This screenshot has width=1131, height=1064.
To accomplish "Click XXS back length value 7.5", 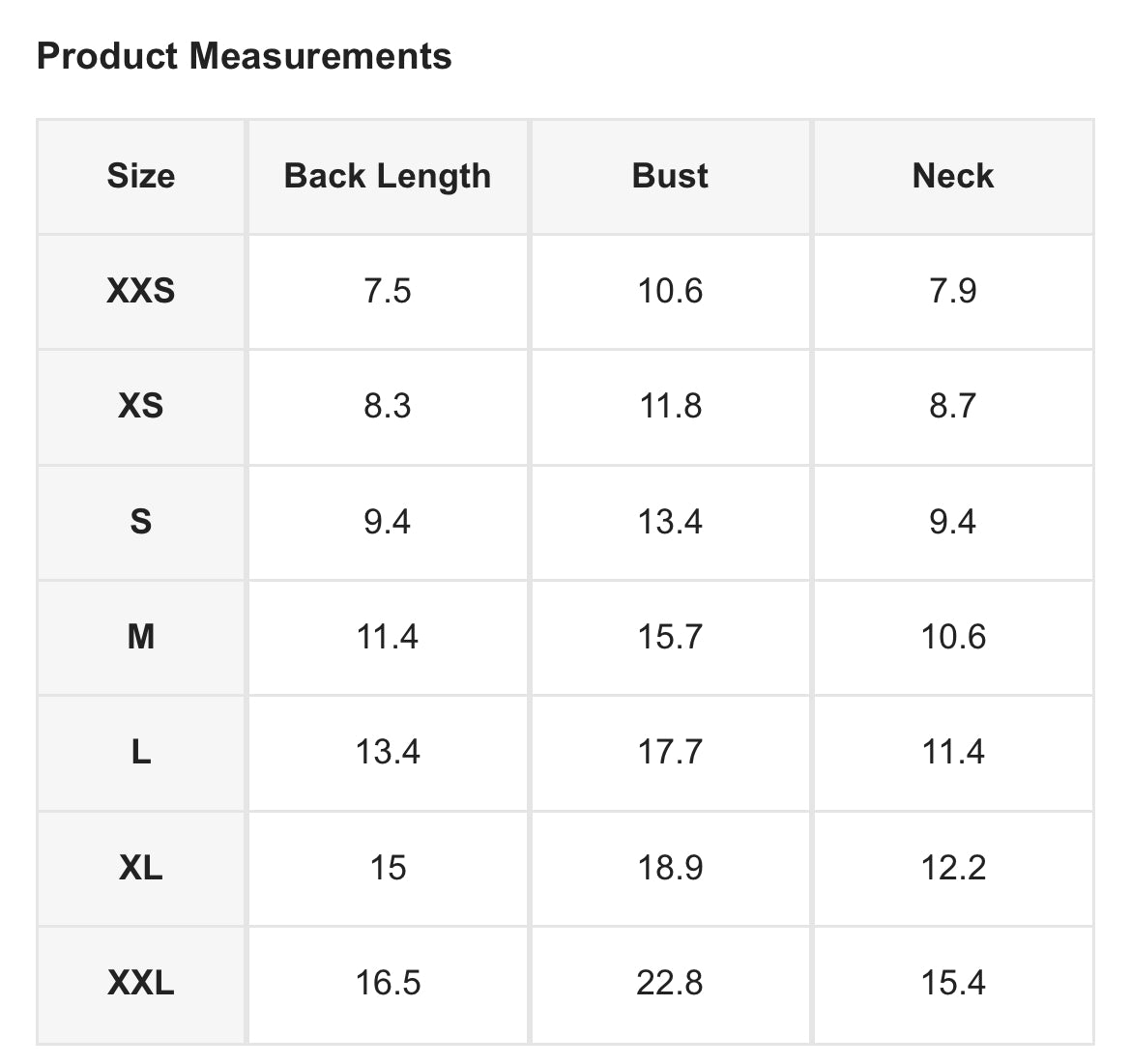I will pyautogui.click(x=388, y=290).
